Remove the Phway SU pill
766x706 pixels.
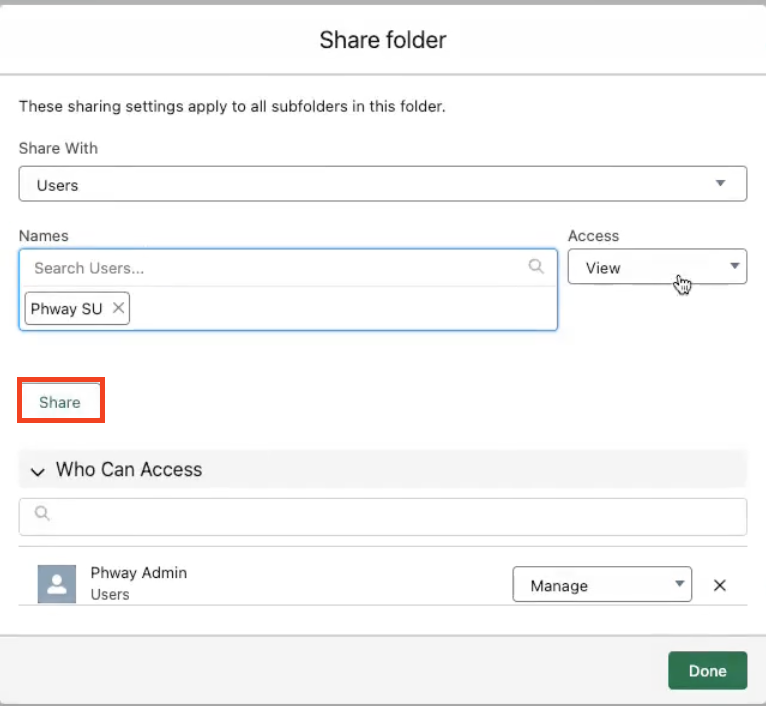[x=118, y=309]
